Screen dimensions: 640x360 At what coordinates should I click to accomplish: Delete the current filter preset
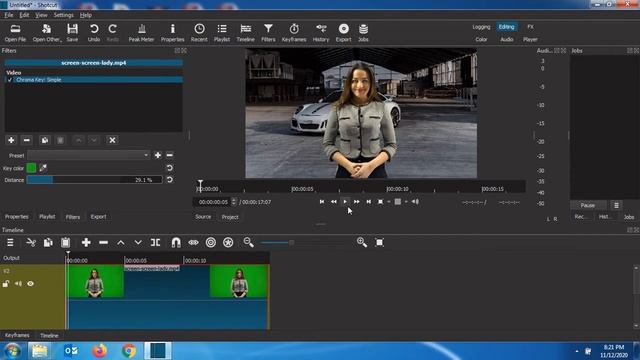(x=169, y=155)
